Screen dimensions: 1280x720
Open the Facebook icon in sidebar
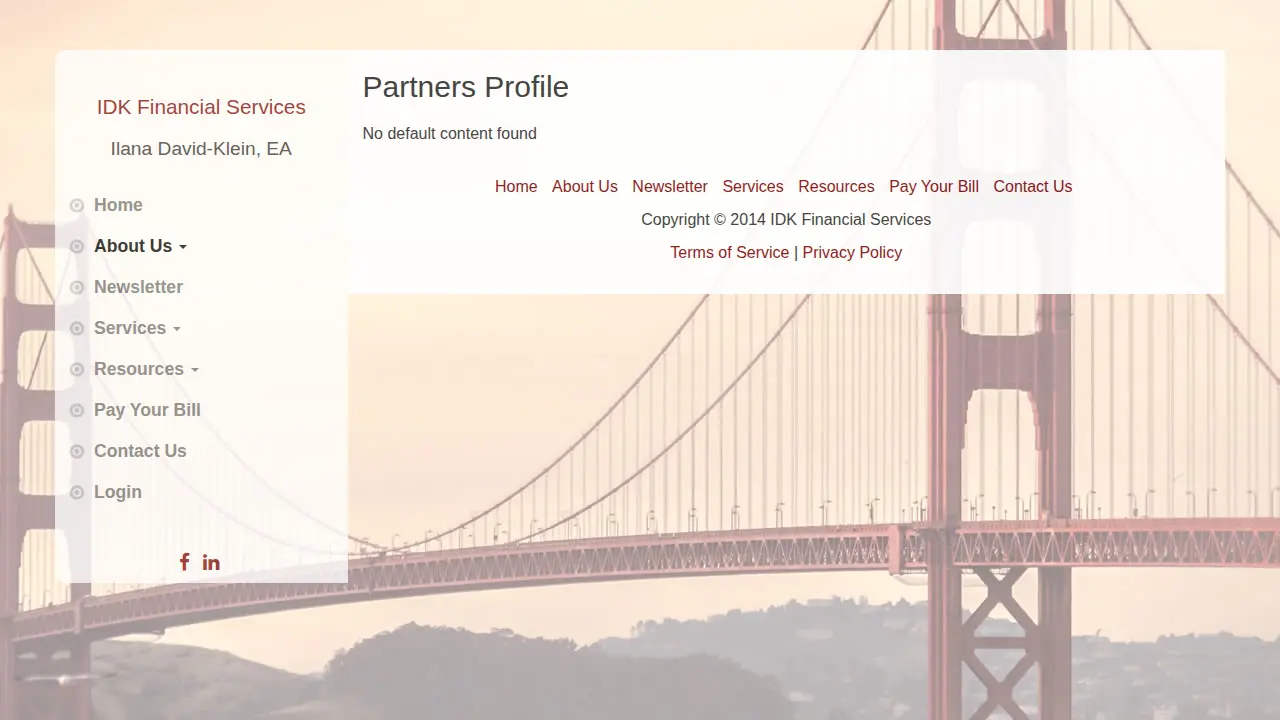[x=184, y=562]
